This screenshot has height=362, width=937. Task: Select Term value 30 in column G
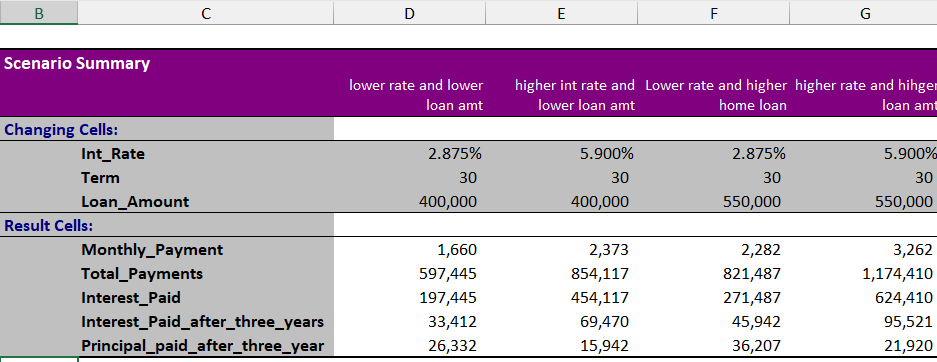[x=924, y=178]
